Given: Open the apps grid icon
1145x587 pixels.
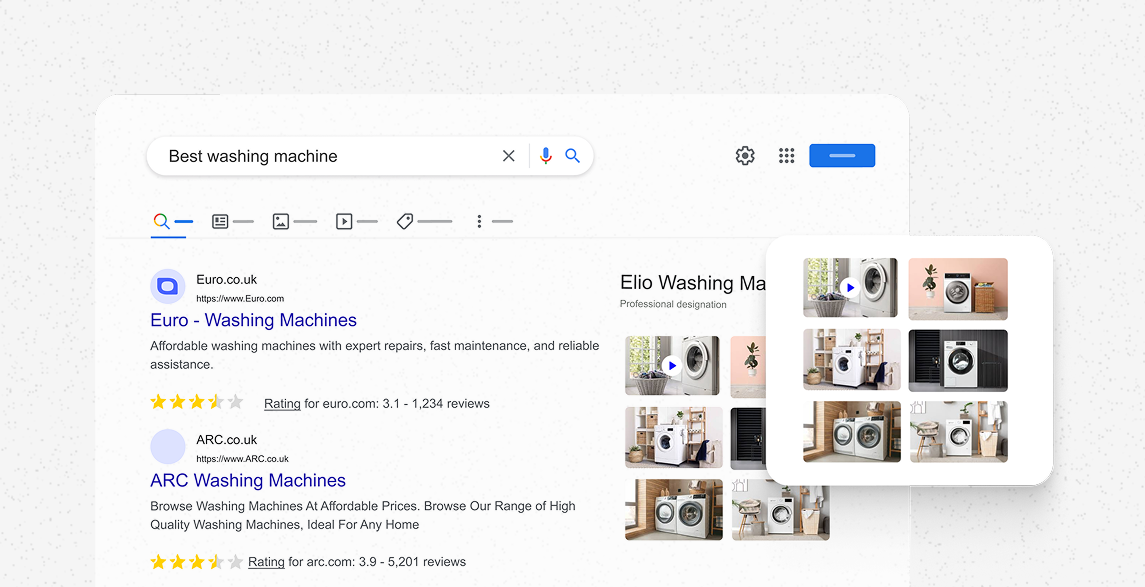Looking at the screenshot, I should coord(786,156).
